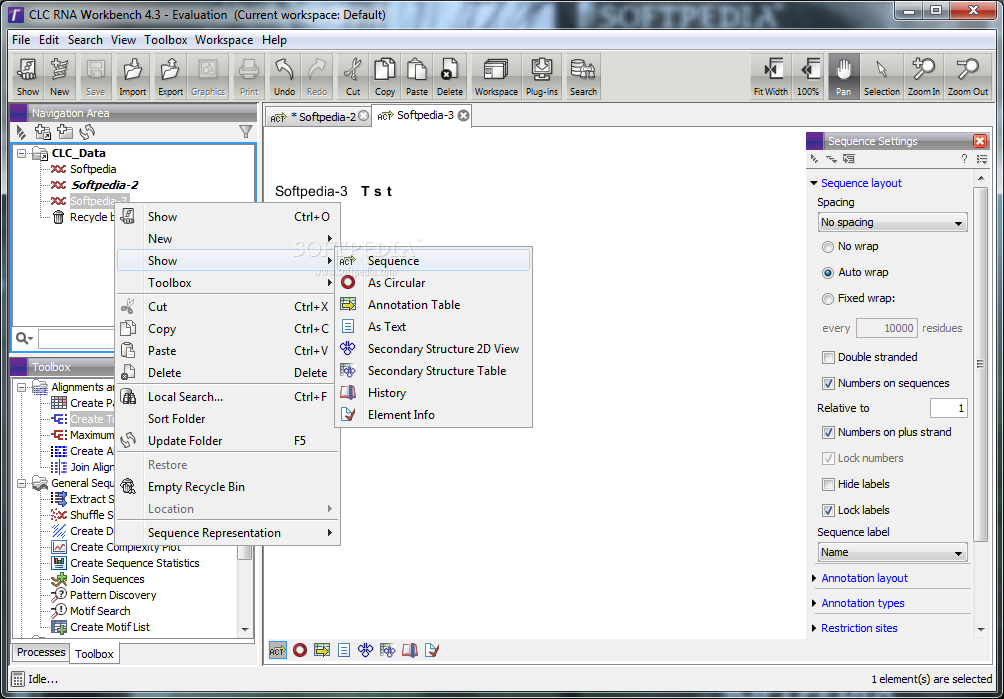Click the Annotation Table view icon at bottom
The width and height of the screenshot is (1004, 699).
point(322,650)
